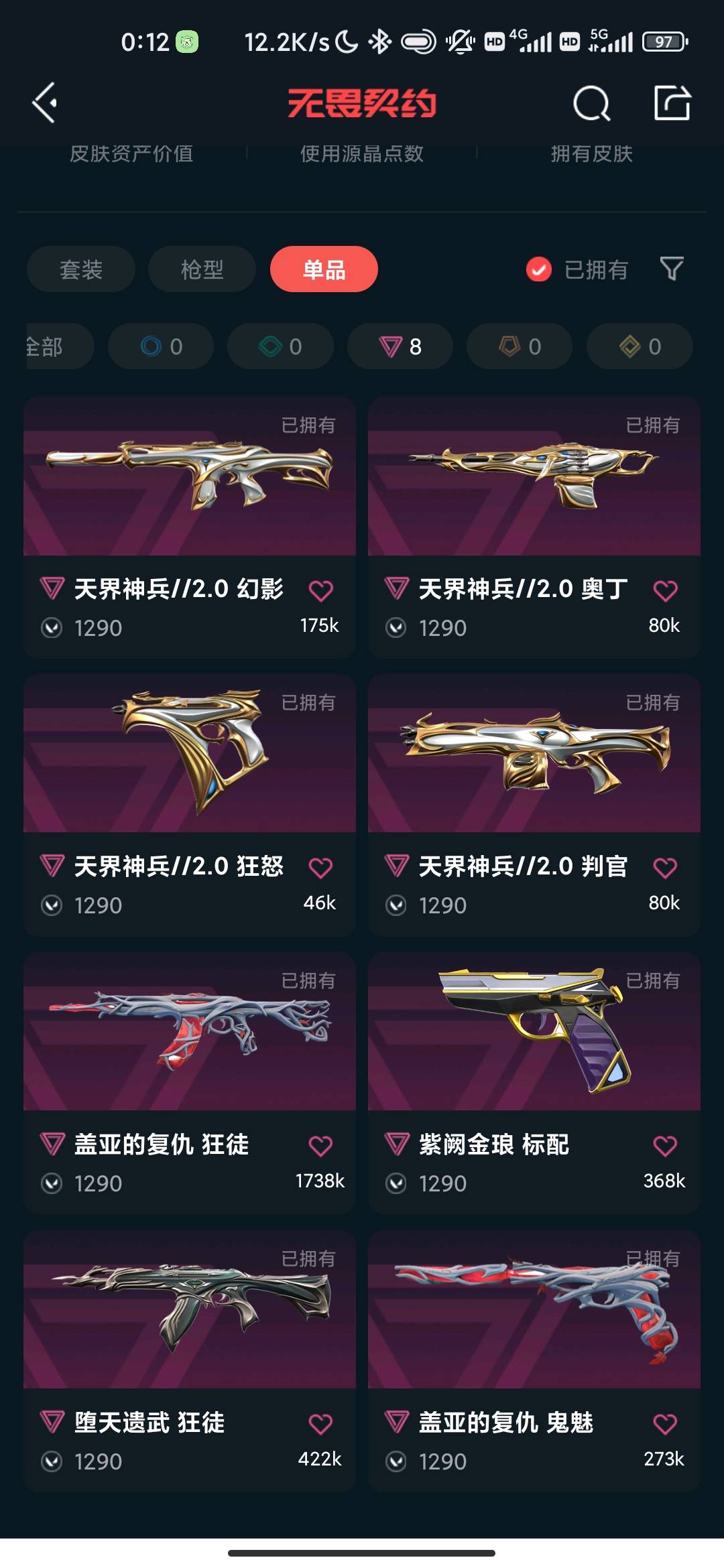The height and width of the screenshot is (1568, 724).
Task: Favorite 天界神兵//2.0 奥丁 with heart icon
Action: tap(665, 590)
